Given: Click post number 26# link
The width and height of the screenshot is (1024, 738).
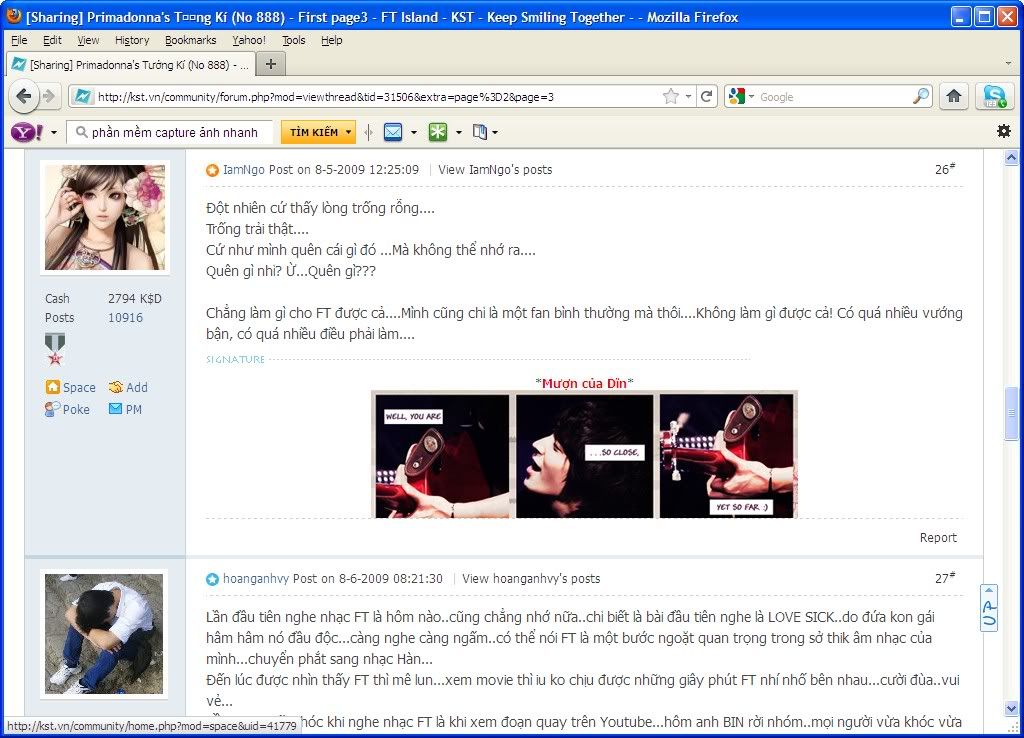Looking at the screenshot, I should coord(945,169).
